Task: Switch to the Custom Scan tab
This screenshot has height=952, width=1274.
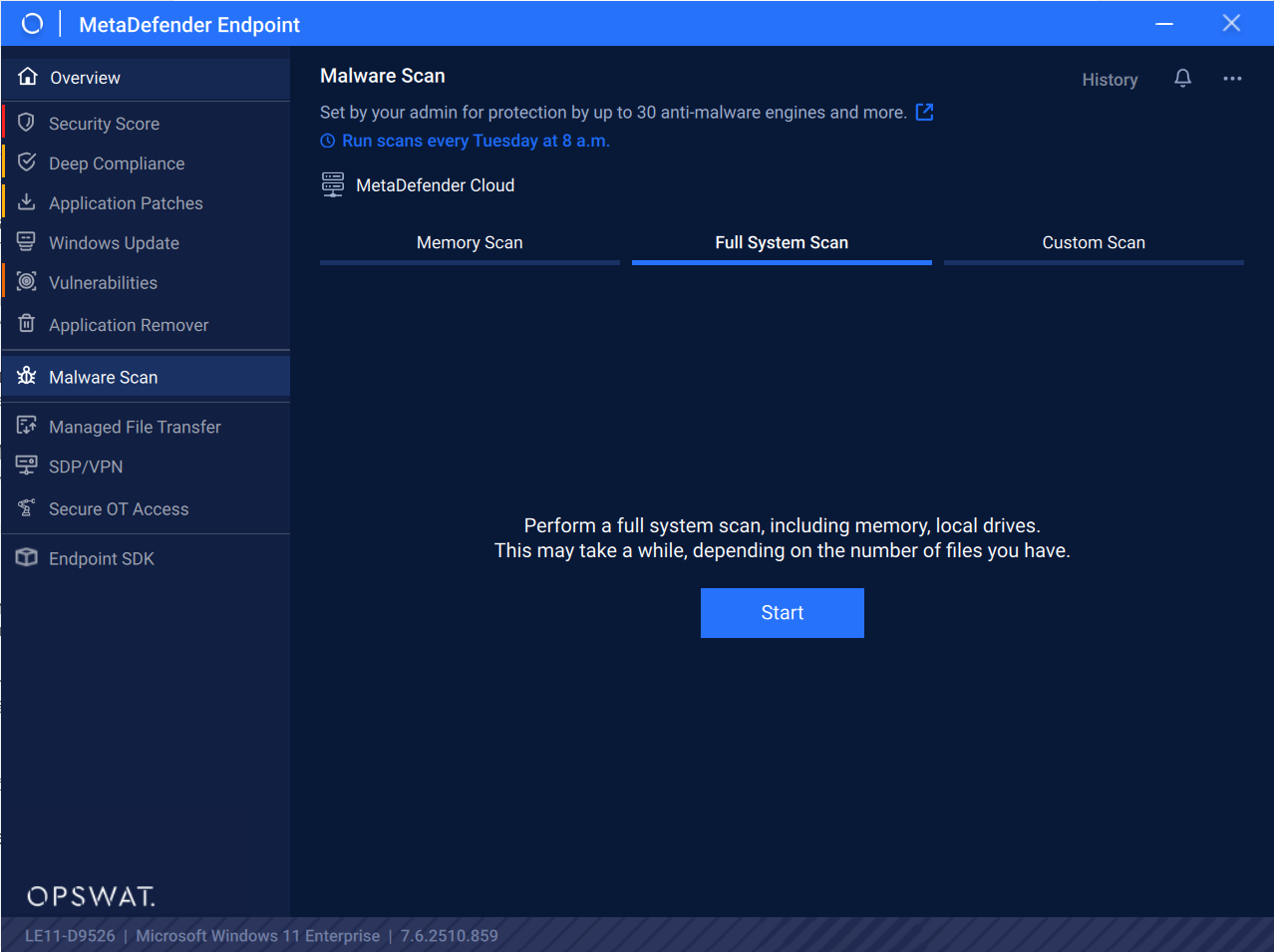Action: click(x=1094, y=243)
